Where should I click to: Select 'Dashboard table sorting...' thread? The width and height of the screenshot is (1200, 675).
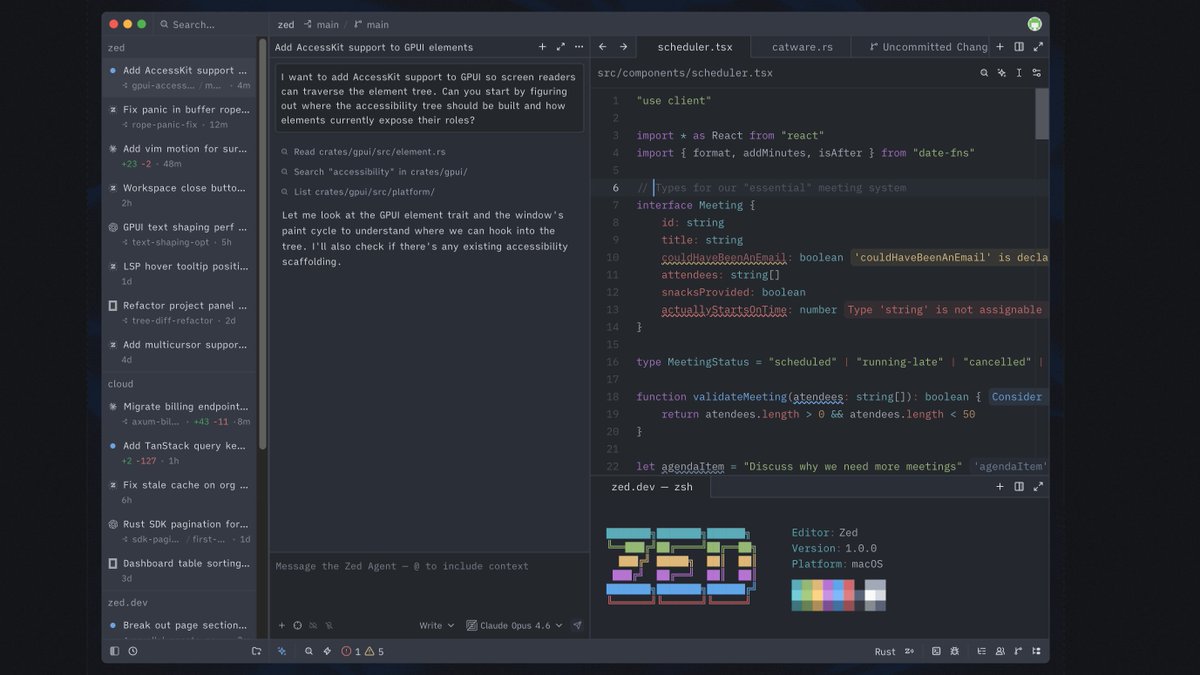tap(179, 570)
